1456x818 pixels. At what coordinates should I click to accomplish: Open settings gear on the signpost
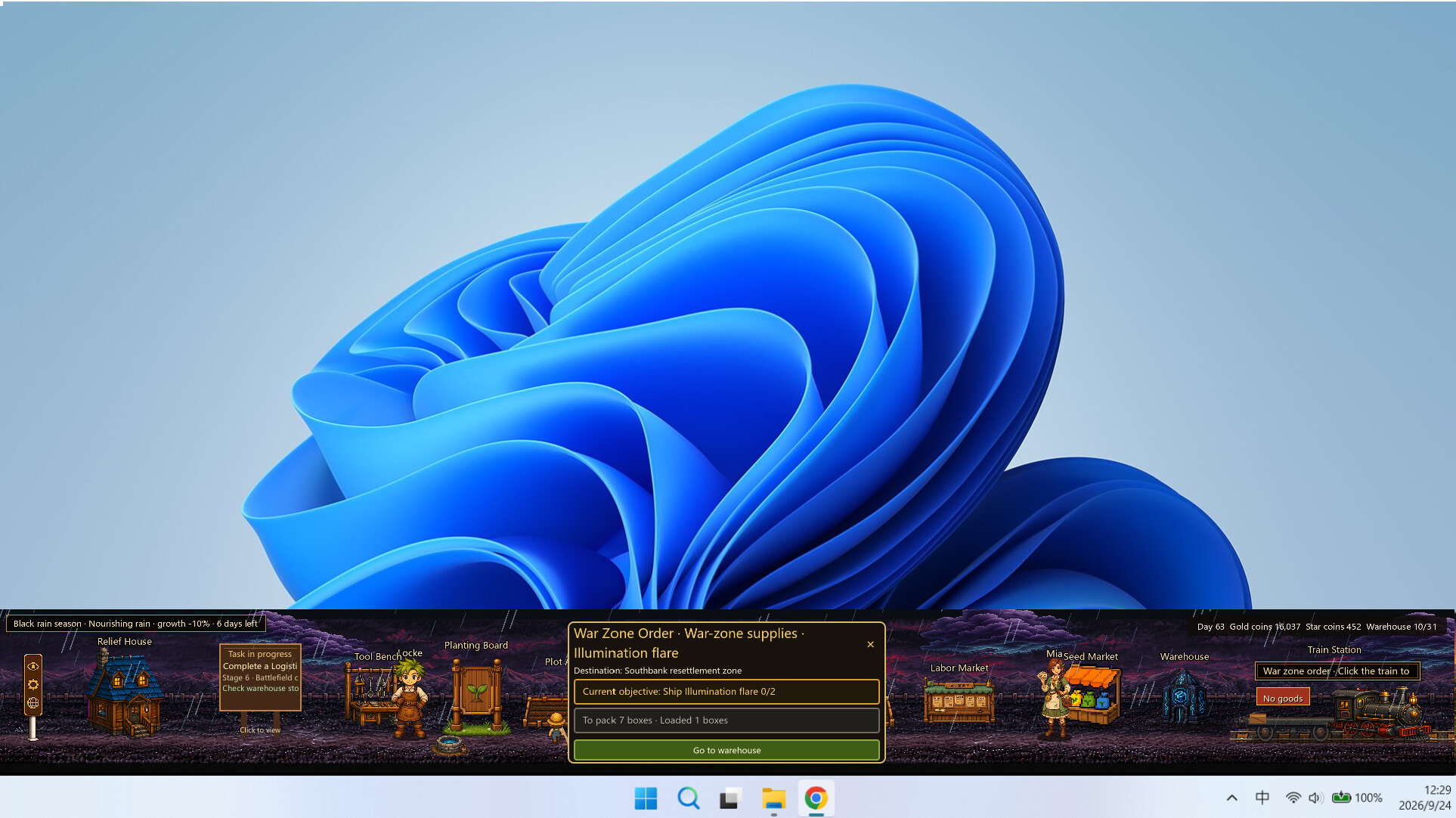[x=33, y=684]
